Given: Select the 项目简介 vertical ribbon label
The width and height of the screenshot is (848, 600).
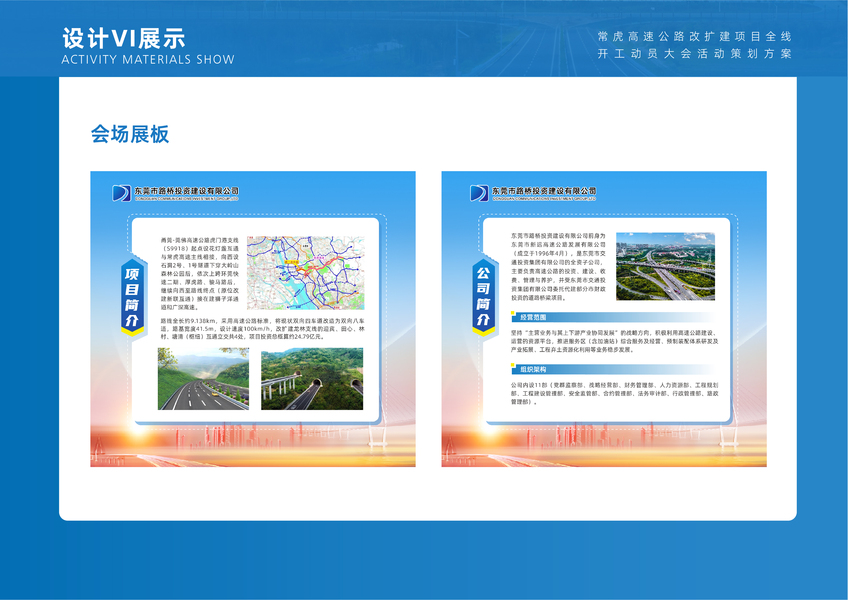Looking at the screenshot, I should pos(132,296).
